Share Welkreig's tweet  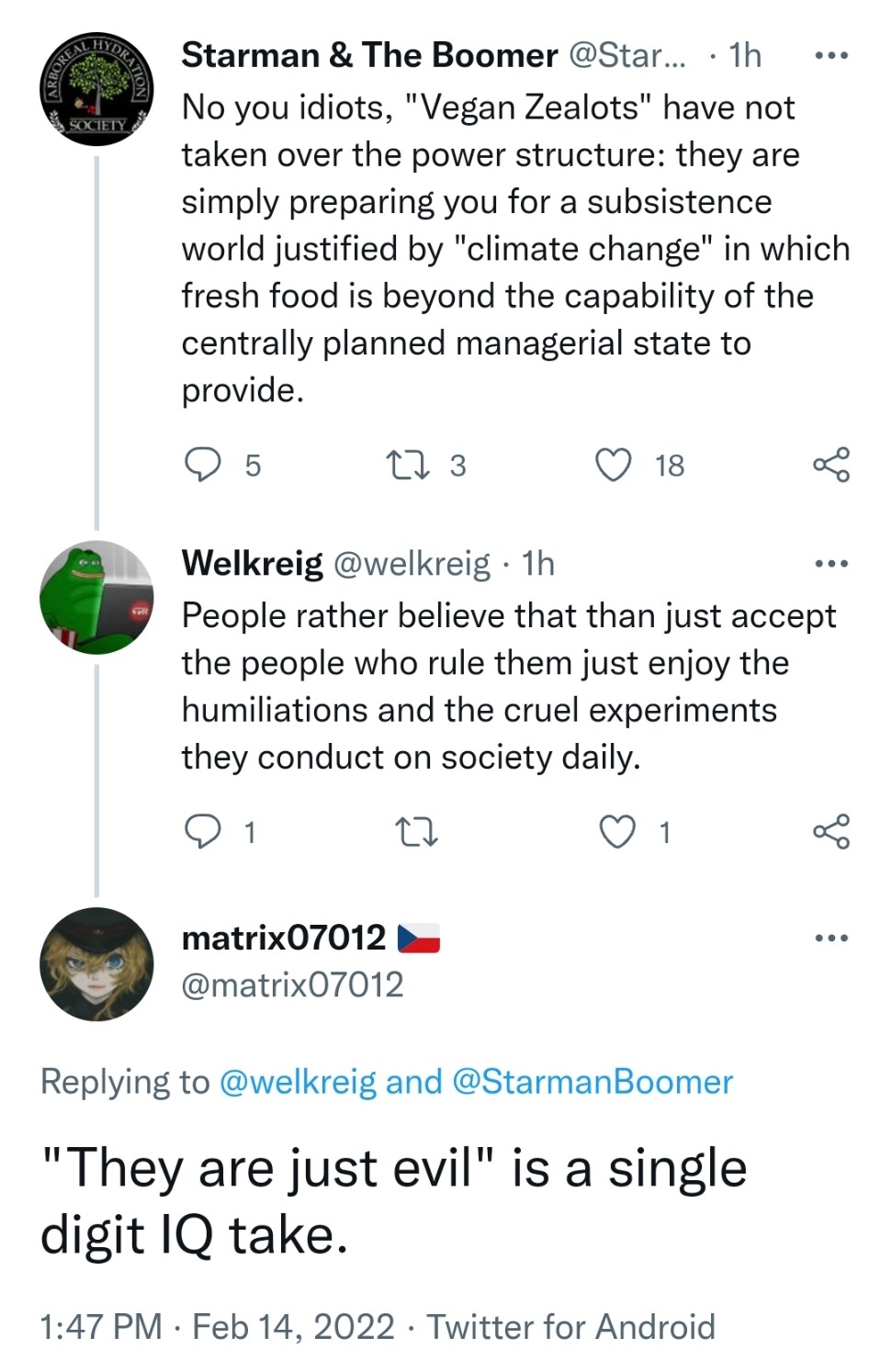[x=830, y=832]
